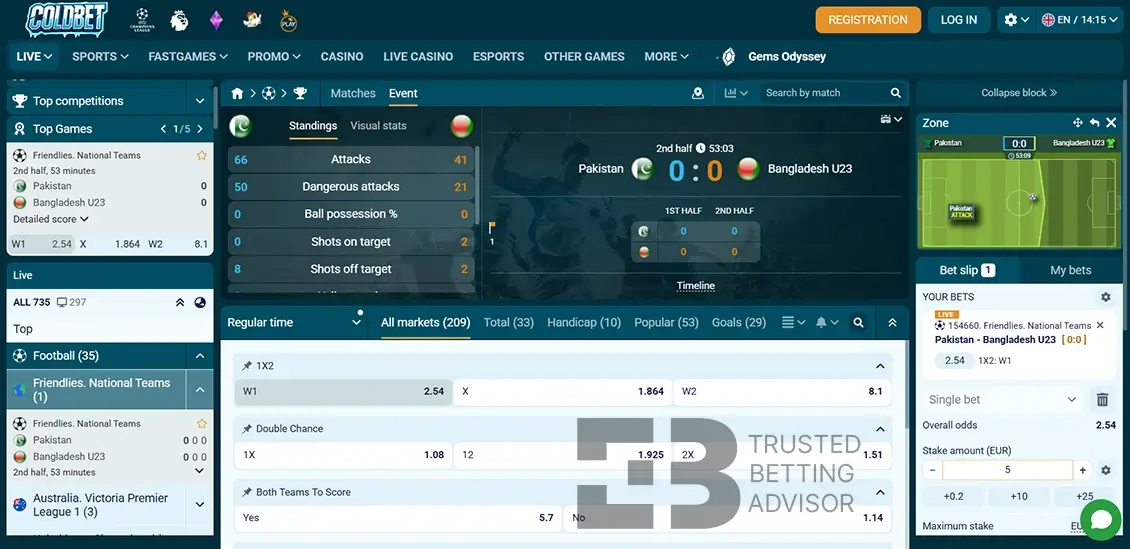Open the SPORTS menu
Image resolution: width=1130 pixels, height=549 pixels.
[x=100, y=56]
